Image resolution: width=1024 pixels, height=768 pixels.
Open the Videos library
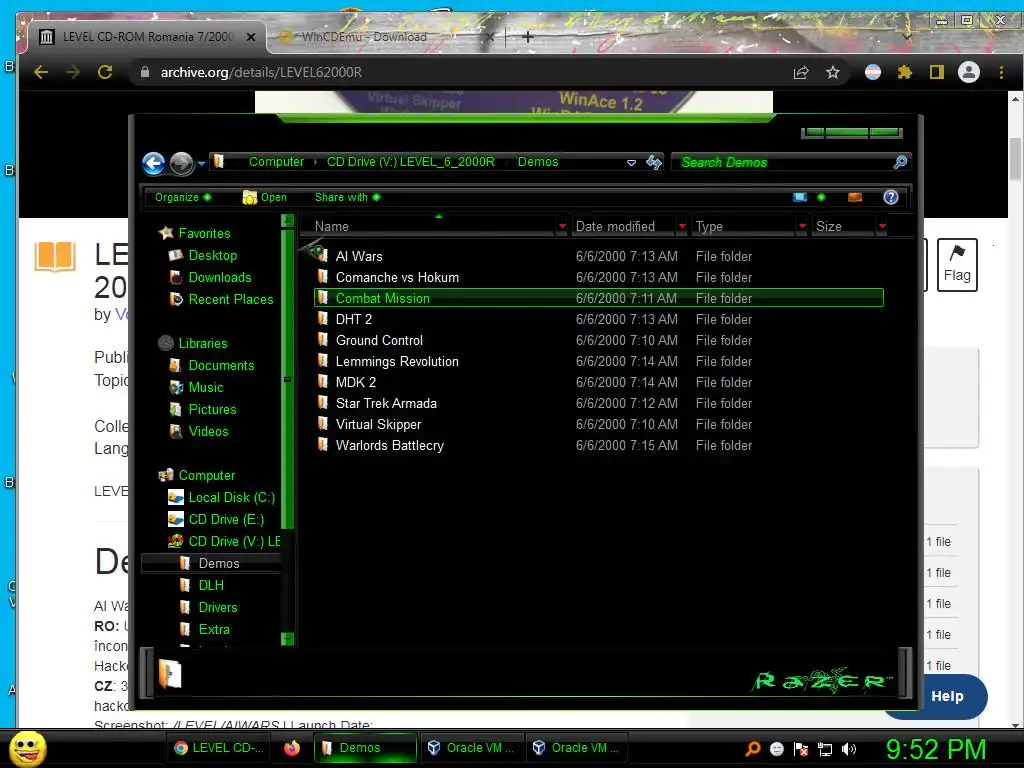[x=208, y=431]
